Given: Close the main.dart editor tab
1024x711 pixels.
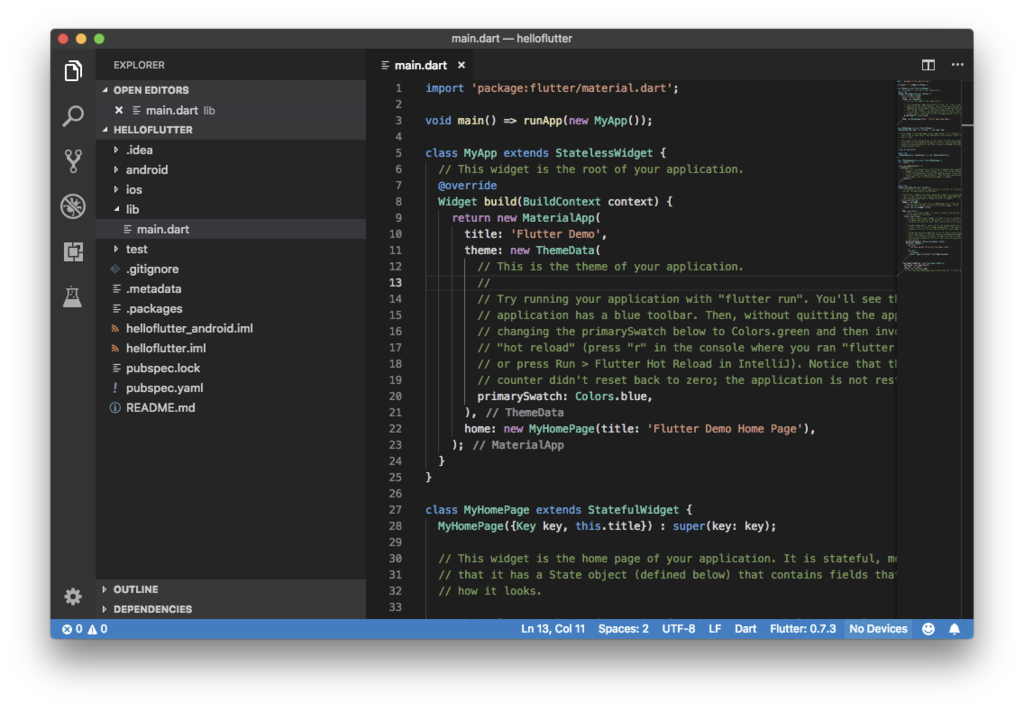Looking at the screenshot, I should click(461, 65).
